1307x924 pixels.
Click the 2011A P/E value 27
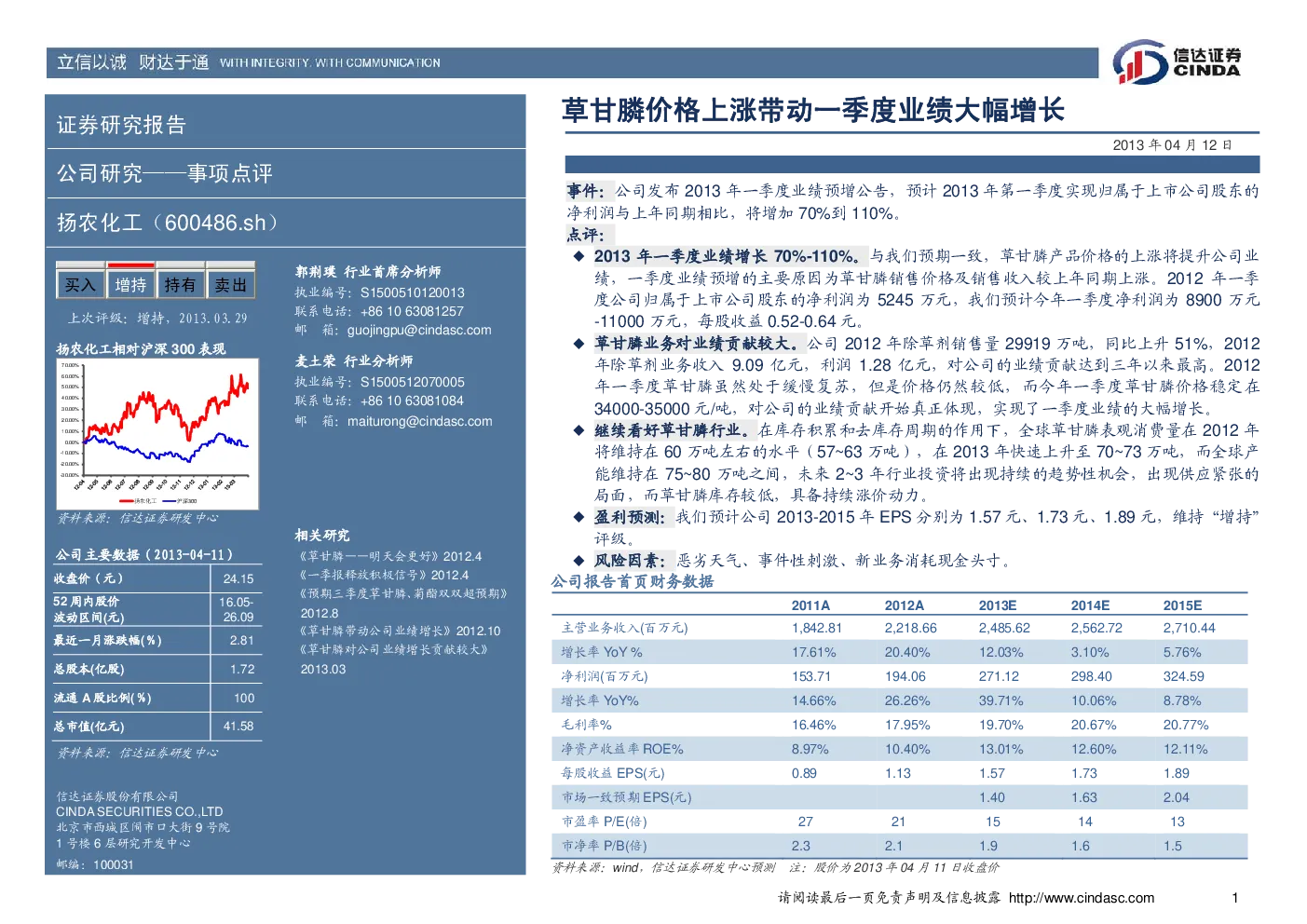click(806, 822)
